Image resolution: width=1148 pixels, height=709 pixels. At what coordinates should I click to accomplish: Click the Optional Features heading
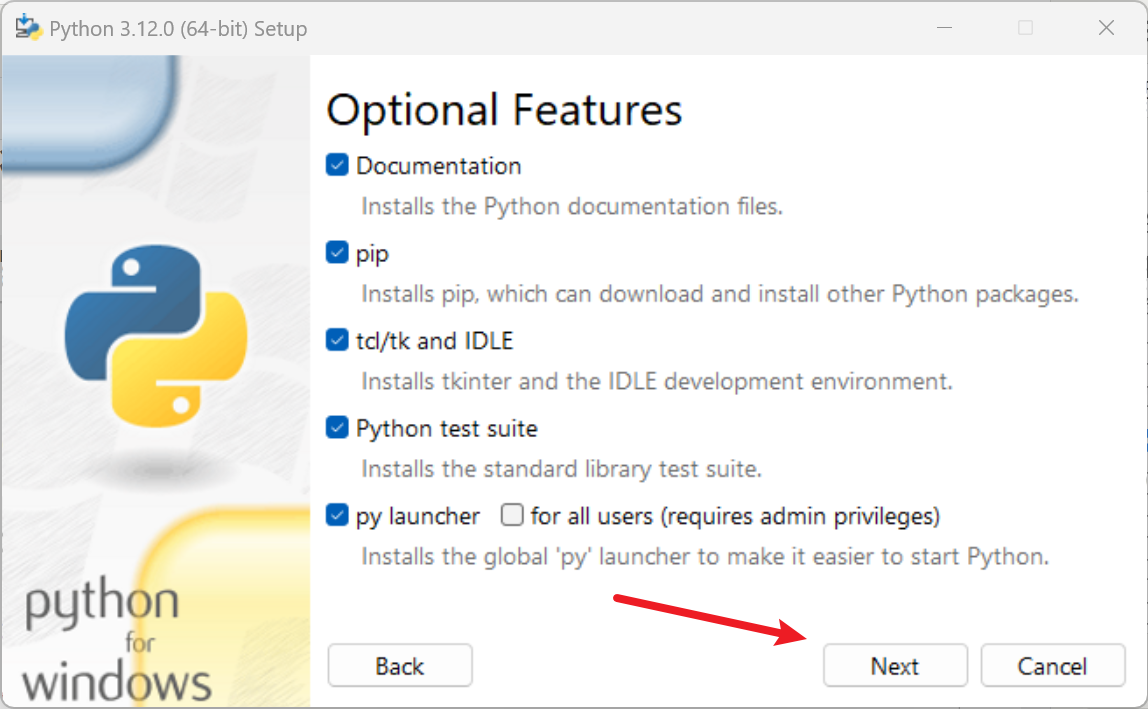[x=504, y=110]
